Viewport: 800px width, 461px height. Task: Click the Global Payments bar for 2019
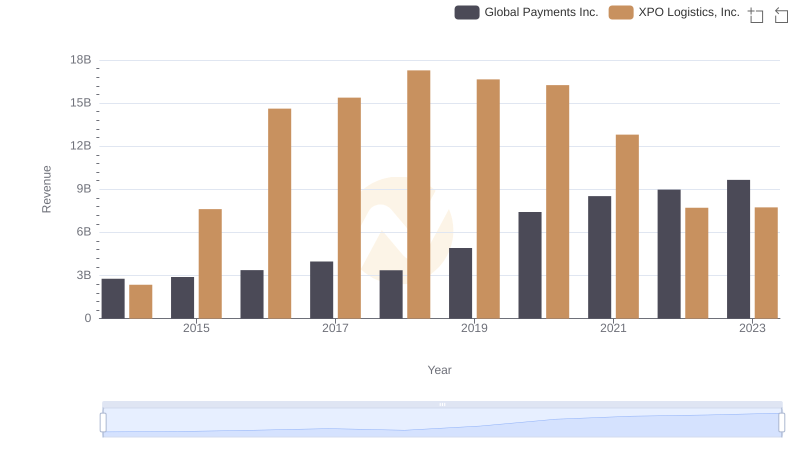[x=460, y=284]
